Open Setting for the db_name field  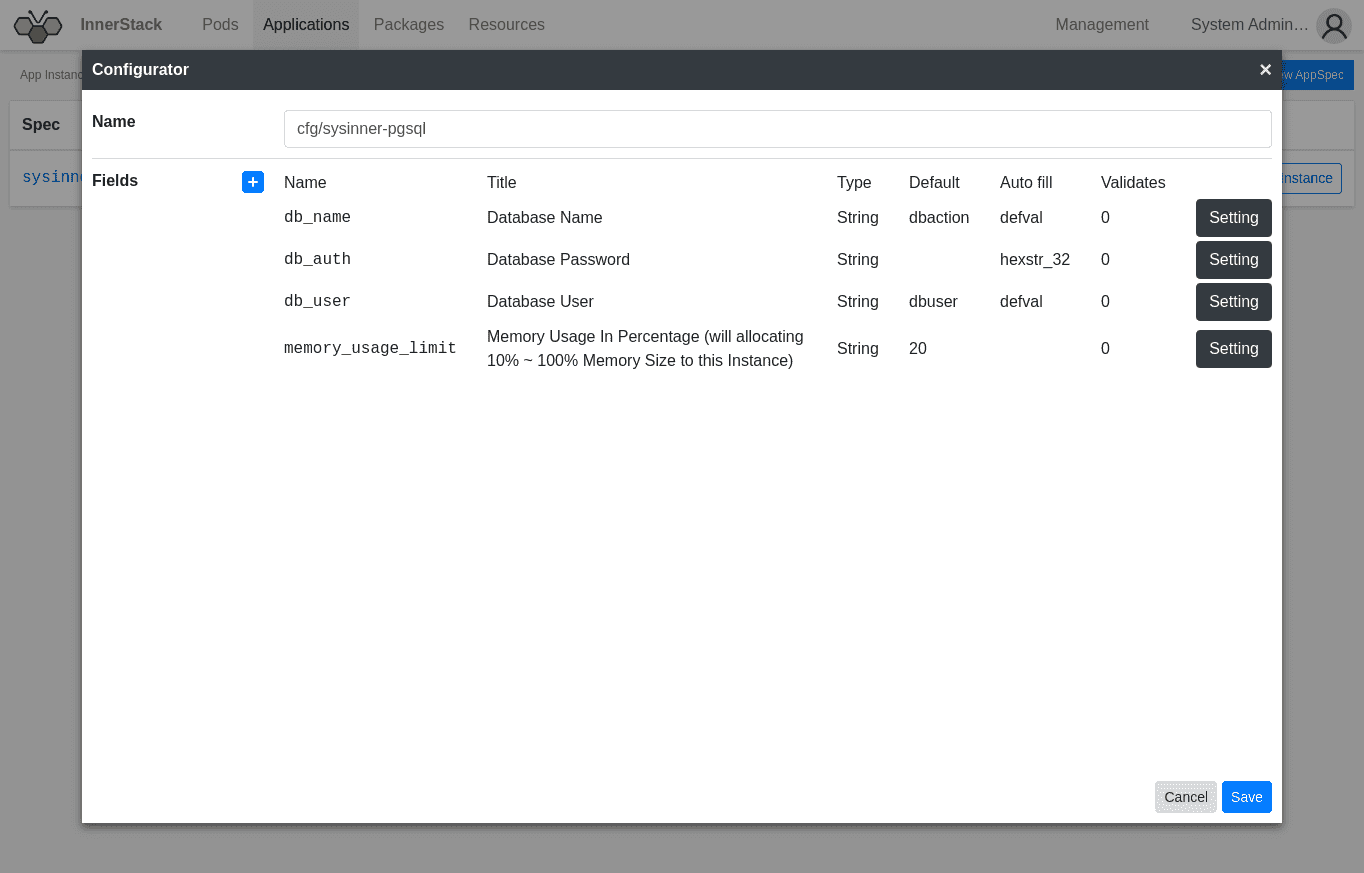coord(1233,218)
